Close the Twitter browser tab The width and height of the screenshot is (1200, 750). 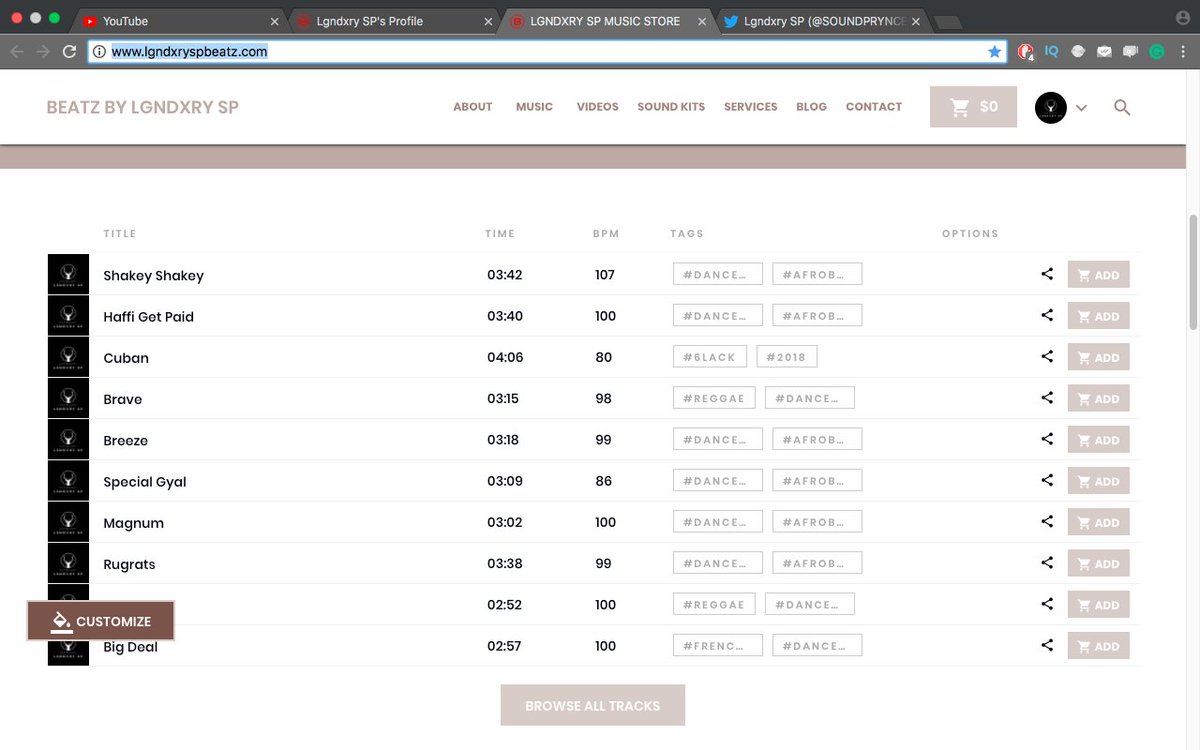tap(915, 21)
